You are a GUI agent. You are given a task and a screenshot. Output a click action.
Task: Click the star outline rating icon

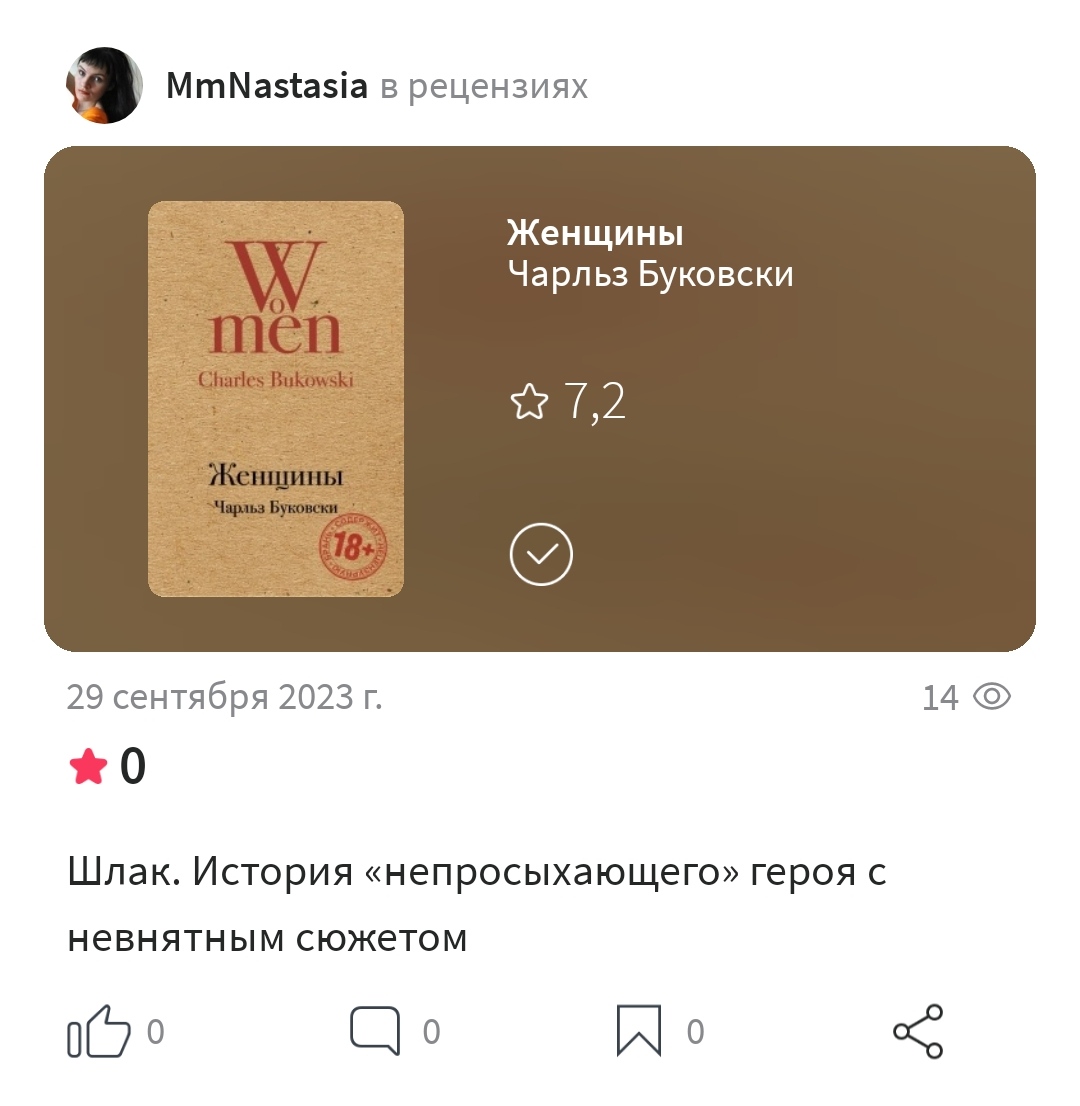point(529,402)
